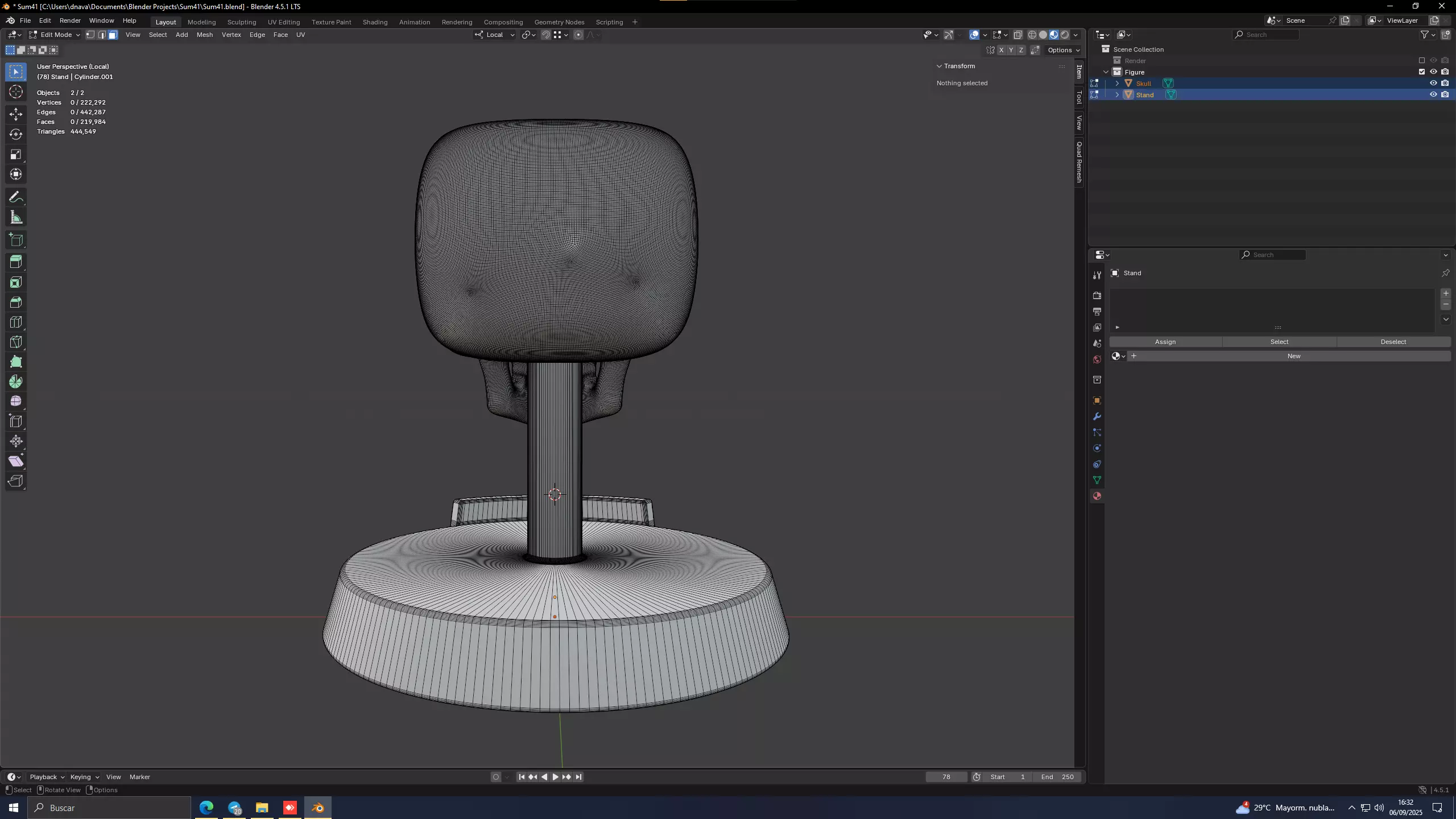Switch to the Sculpting workspace tab
This screenshot has width=1456, height=819.
[x=242, y=22]
